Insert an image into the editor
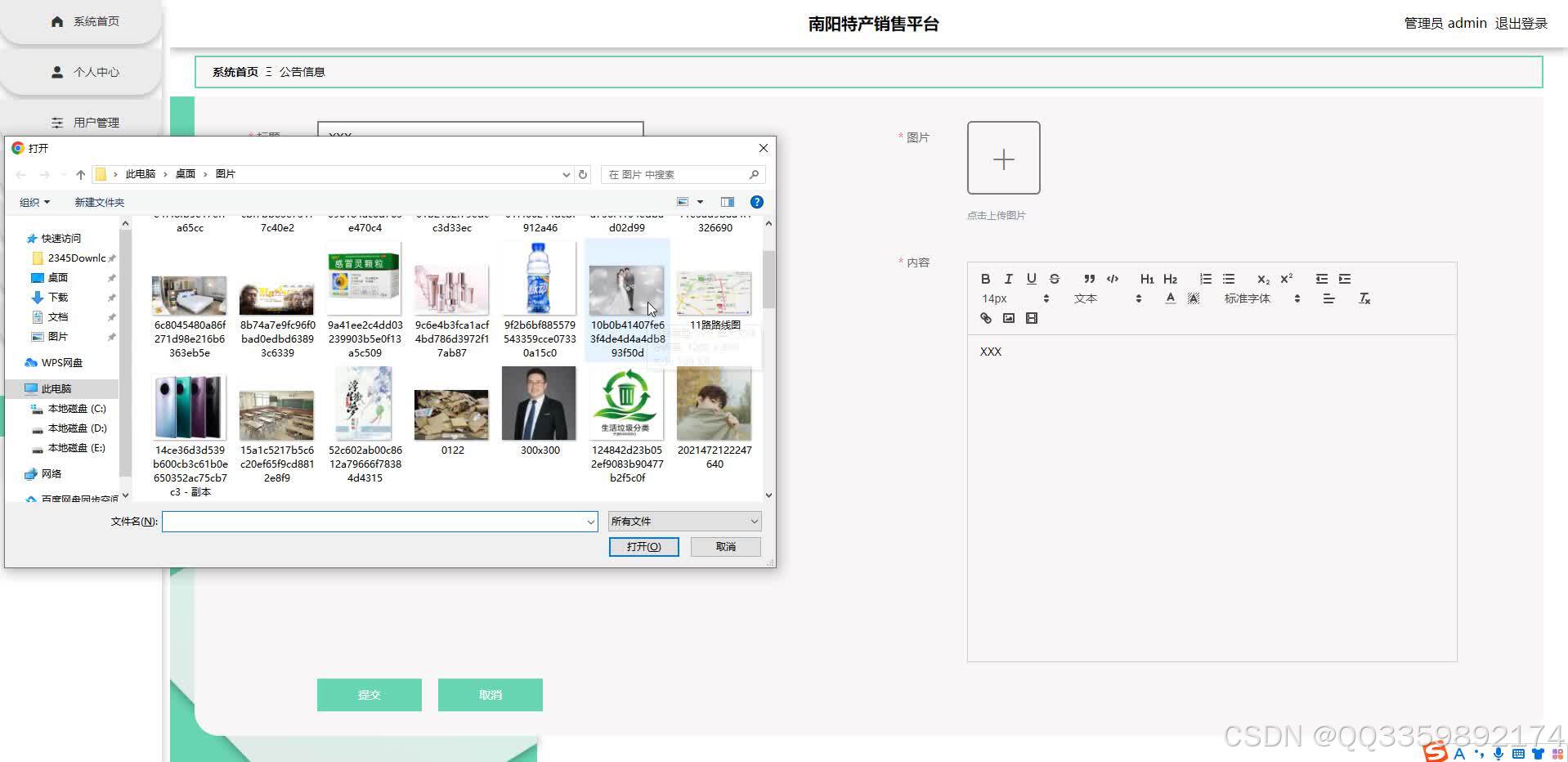 tap(1008, 318)
